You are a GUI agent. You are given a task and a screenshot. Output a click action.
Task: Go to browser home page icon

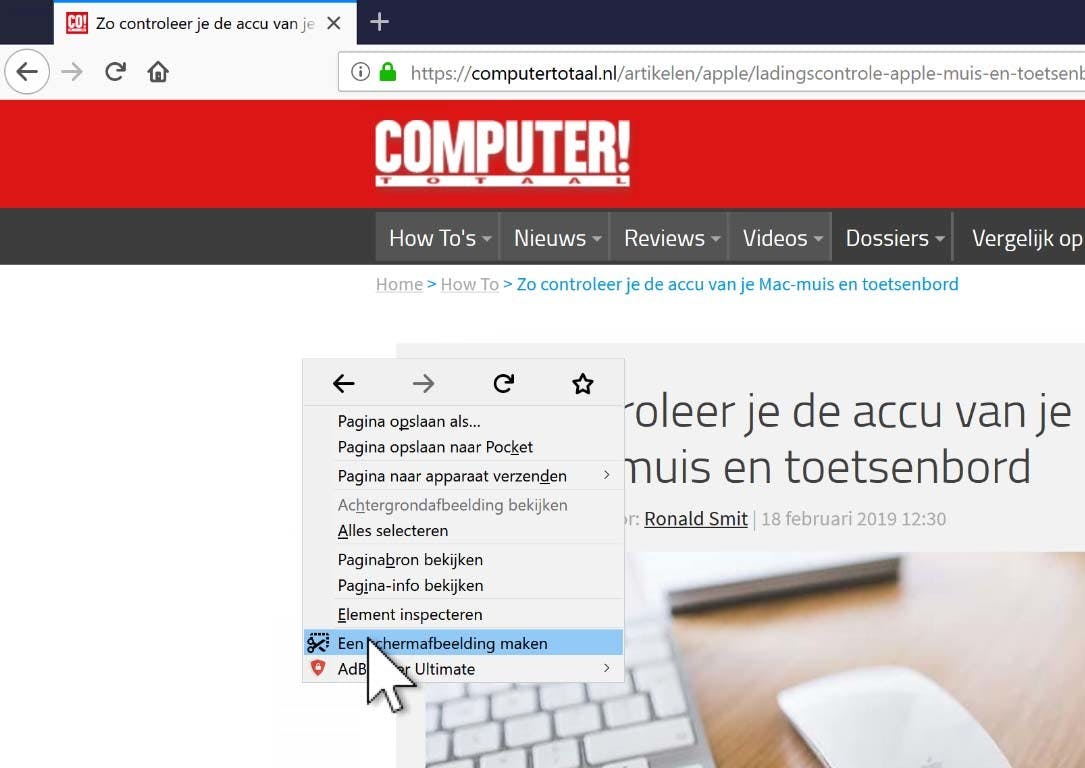[158, 71]
